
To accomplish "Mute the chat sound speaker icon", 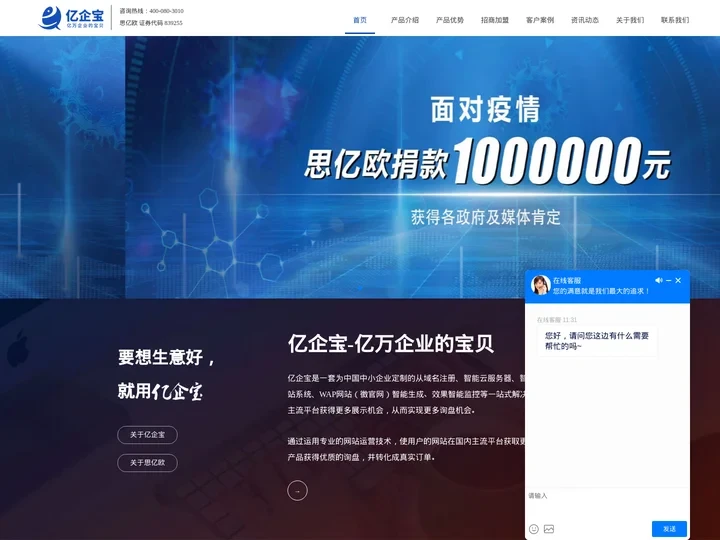I will click(658, 280).
